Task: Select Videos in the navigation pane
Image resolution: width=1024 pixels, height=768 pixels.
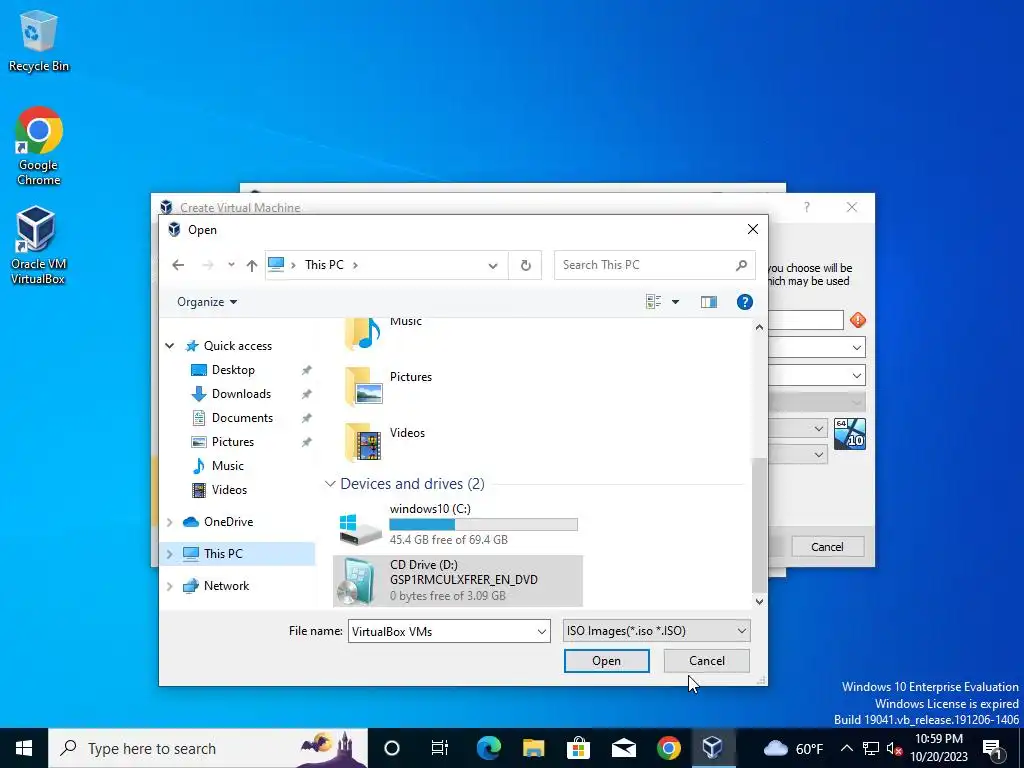Action: pos(229,490)
